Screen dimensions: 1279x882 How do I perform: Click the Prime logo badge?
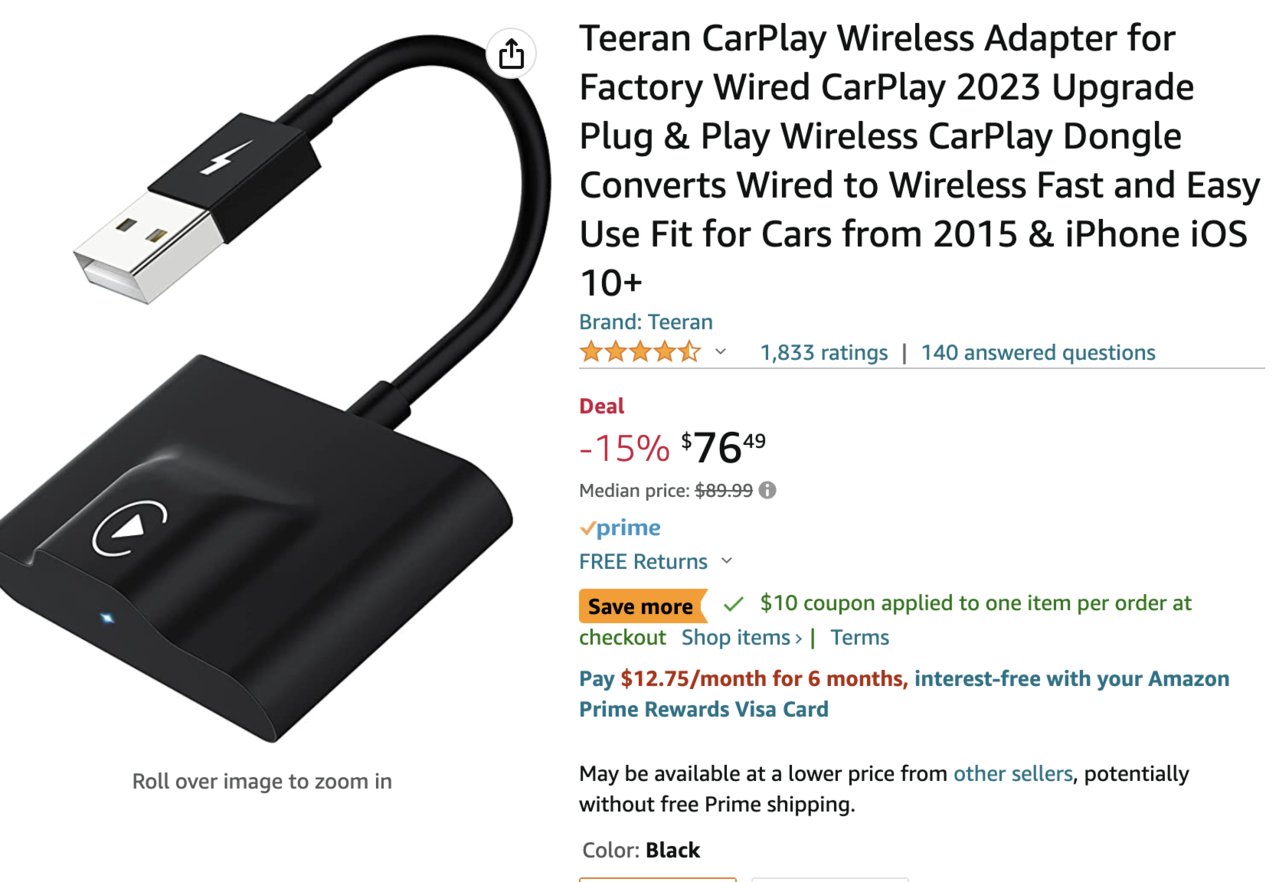click(620, 528)
